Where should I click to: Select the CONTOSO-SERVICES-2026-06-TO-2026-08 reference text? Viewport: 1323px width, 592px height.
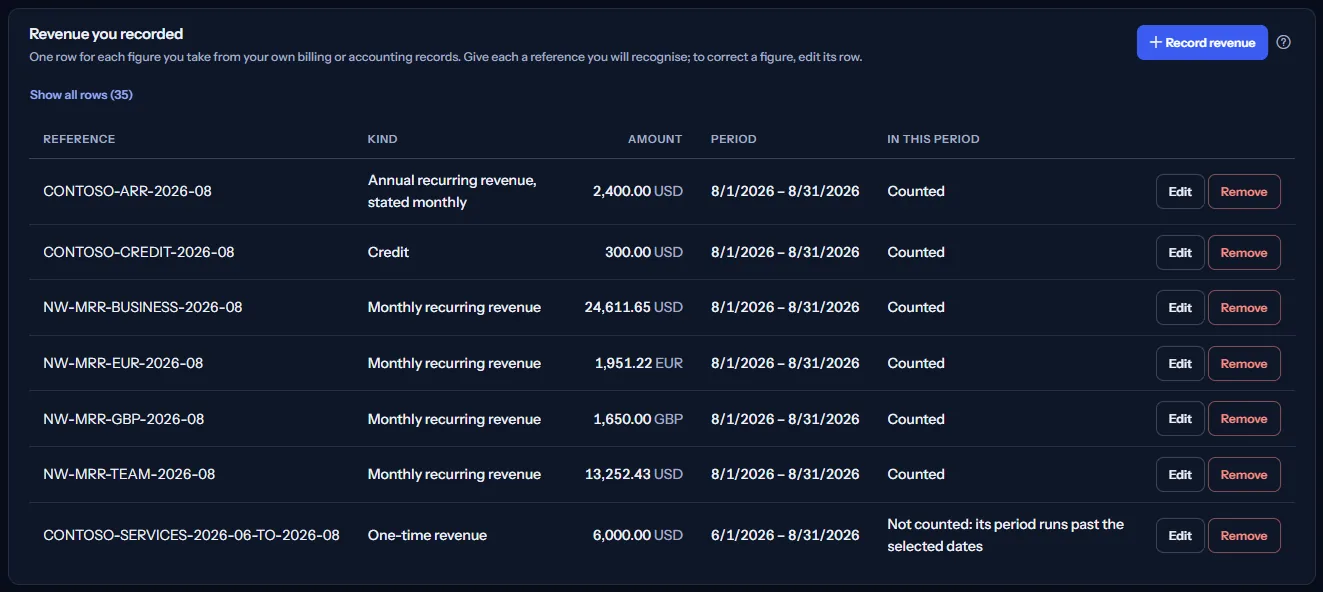(191, 535)
